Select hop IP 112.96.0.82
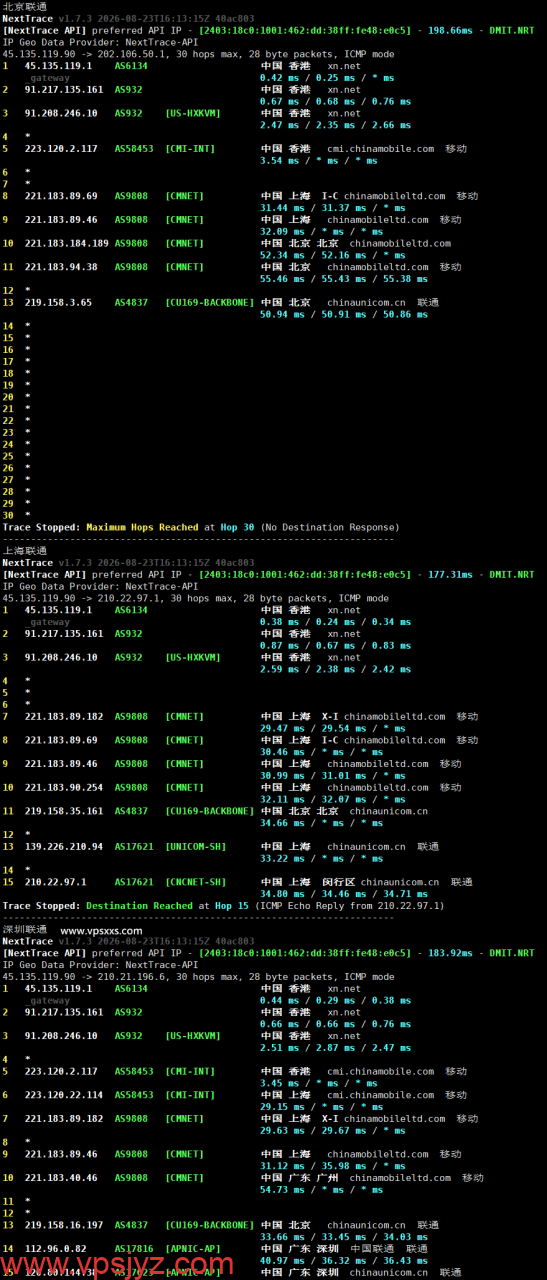Viewport: 547px width, 1280px height. coord(55,1249)
